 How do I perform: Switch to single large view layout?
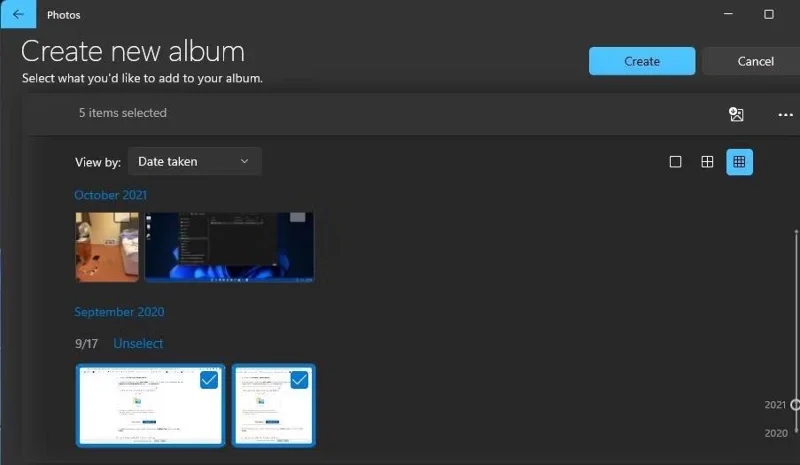click(x=675, y=162)
